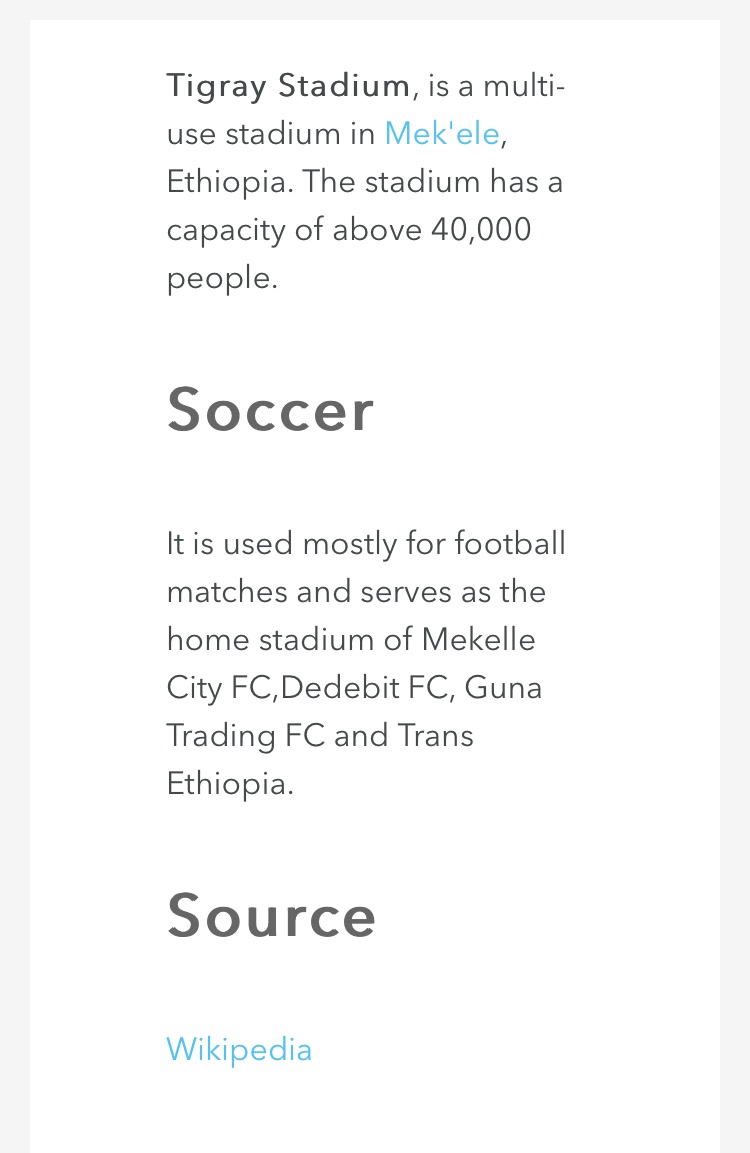Click the number 40,000 in the intro
Viewport: 750px width, 1153px height.
(x=481, y=230)
